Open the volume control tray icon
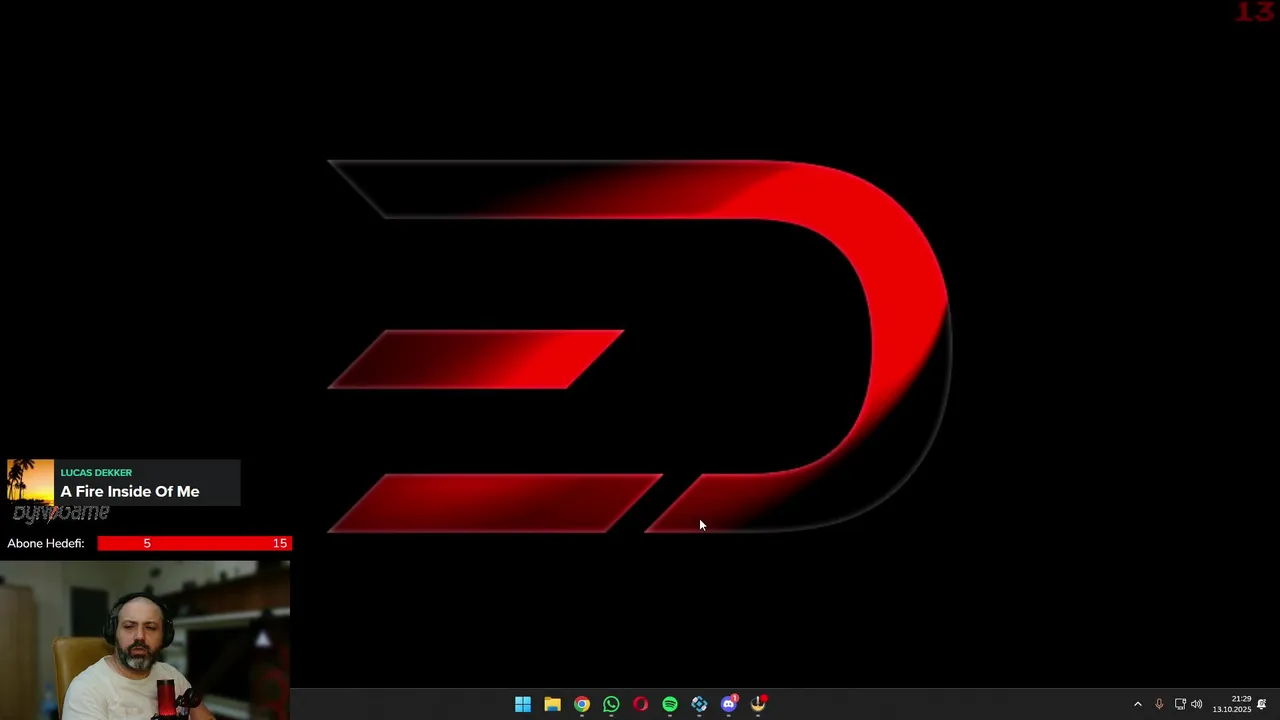Image resolution: width=1280 pixels, height=720 pixels. (x=1196, y=704)
